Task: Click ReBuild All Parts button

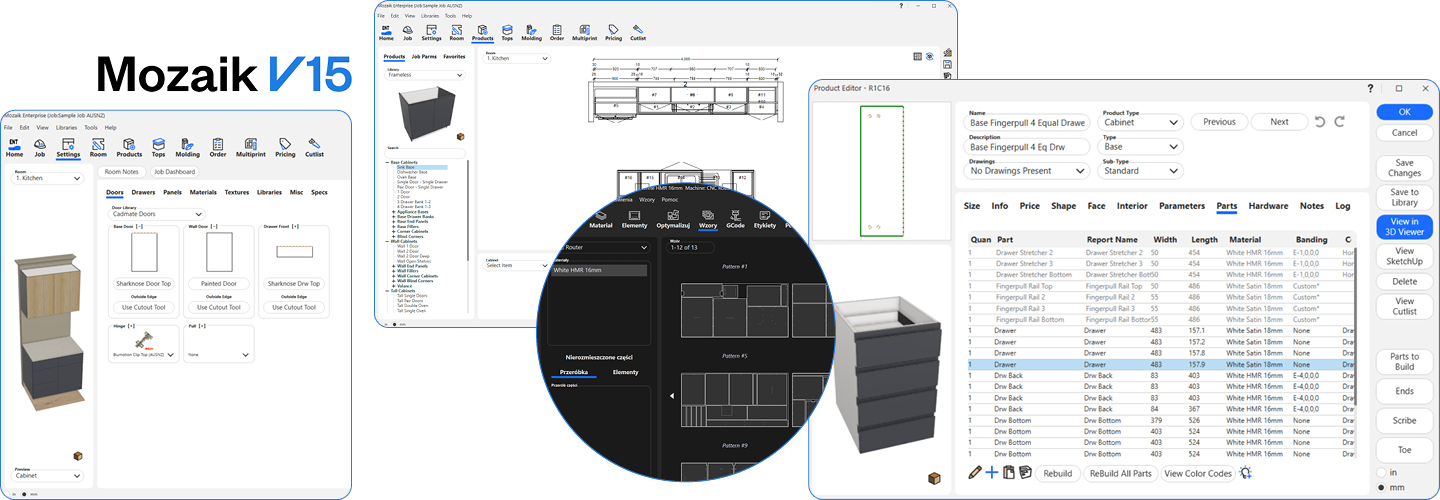Action: coord(1120,473)
